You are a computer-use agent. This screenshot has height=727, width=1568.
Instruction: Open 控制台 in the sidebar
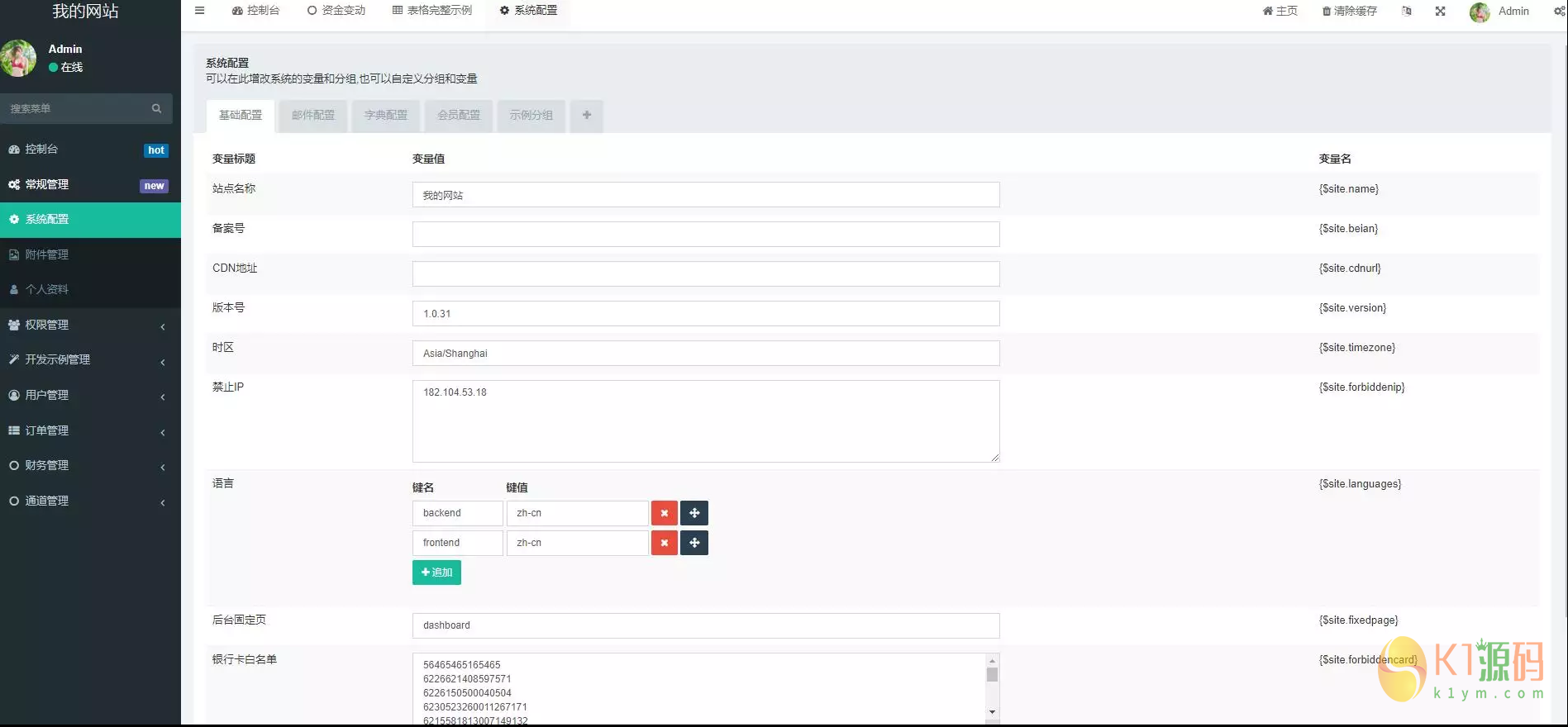[x=90, y=150]
